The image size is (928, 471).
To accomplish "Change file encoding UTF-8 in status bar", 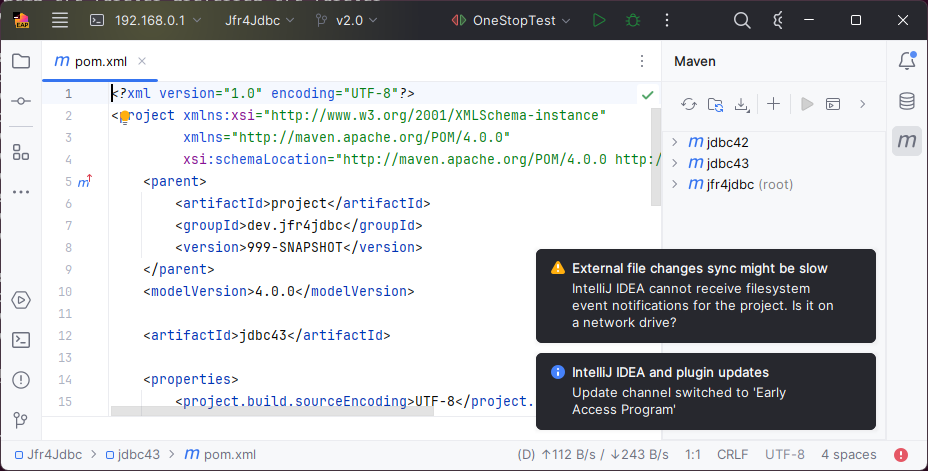I will tap(784, 454).
